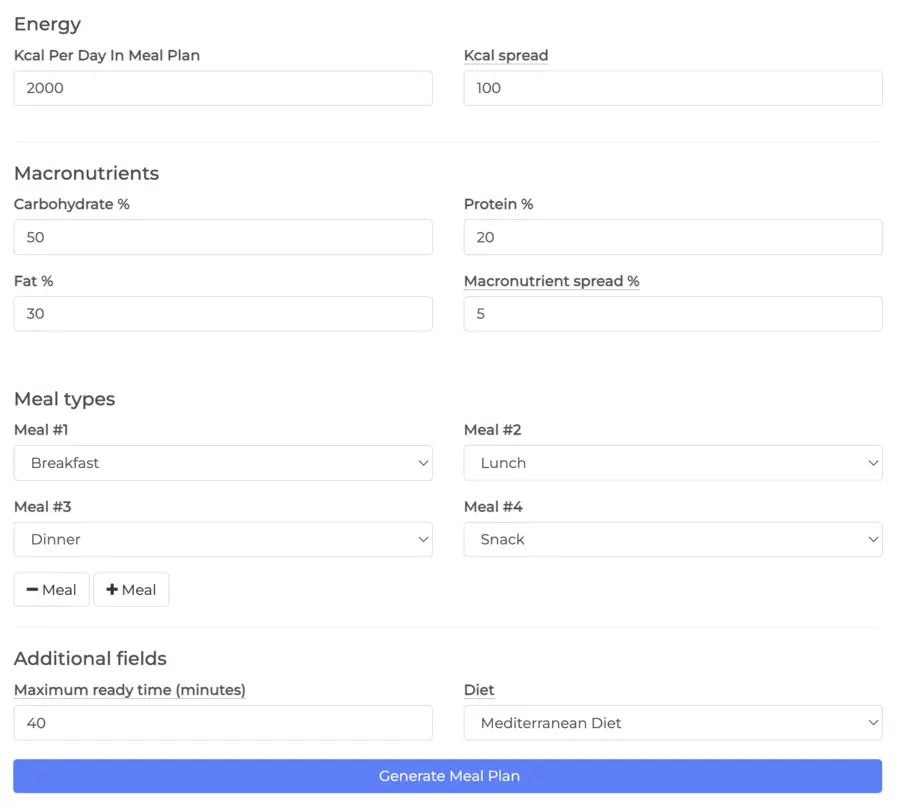The image size is (900, 808).
Task: Click the Generate Meal Plan button
Action: click(449, 776)
